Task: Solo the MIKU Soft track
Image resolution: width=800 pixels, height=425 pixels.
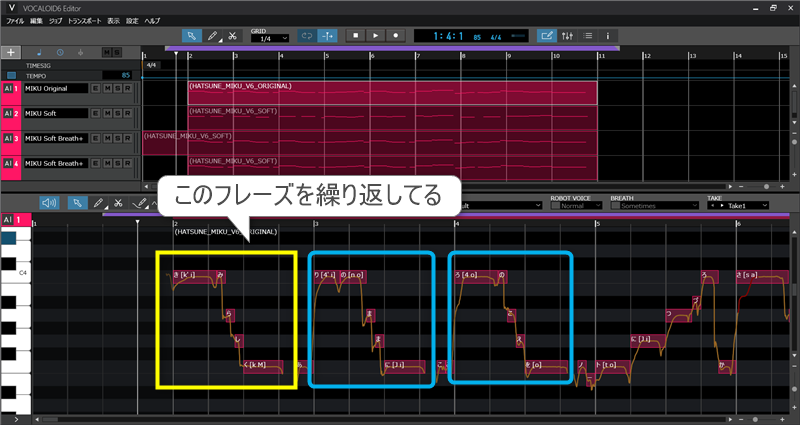Action: [117, 113]
